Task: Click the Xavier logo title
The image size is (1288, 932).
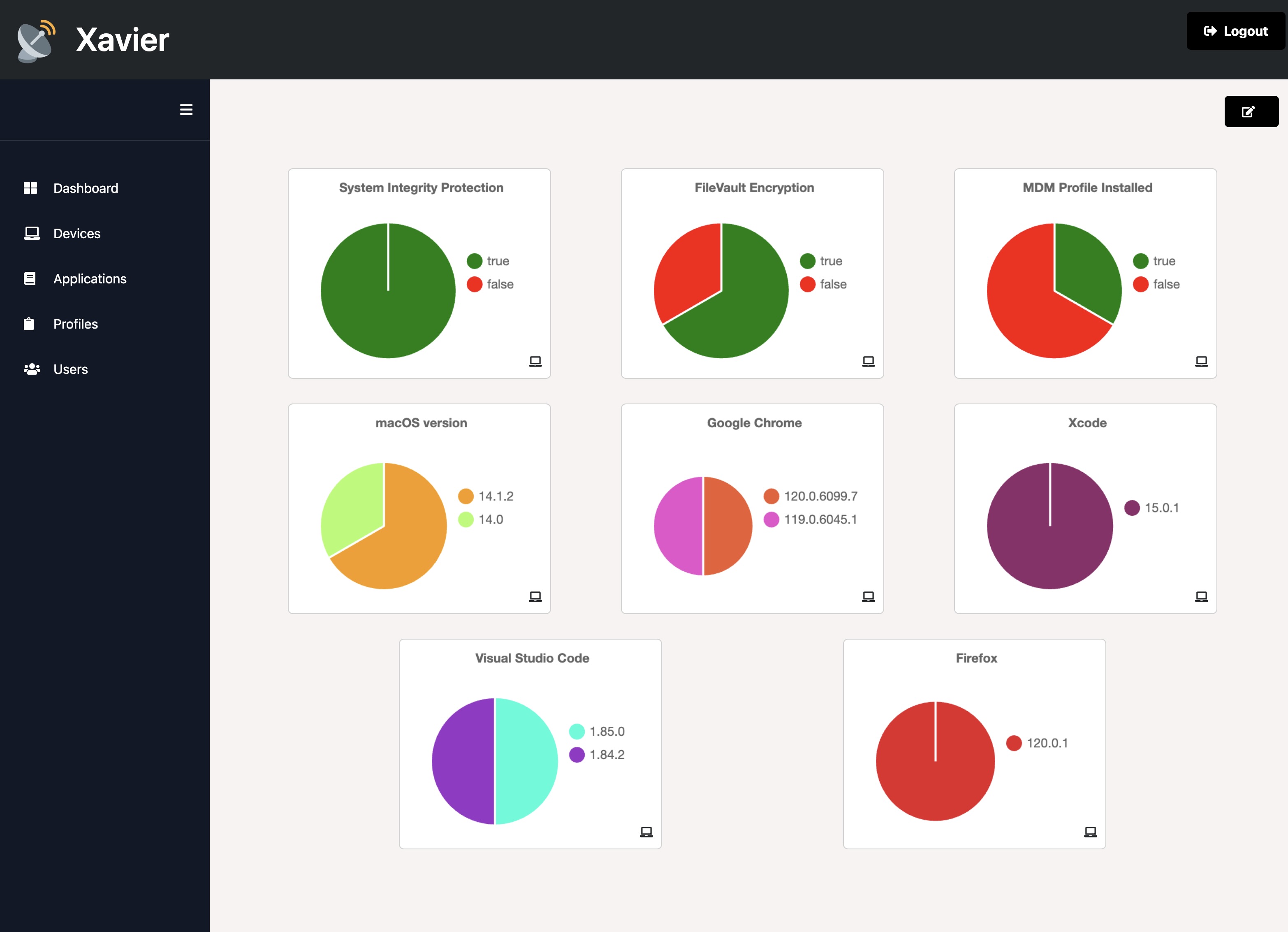Action: (122, 40)
